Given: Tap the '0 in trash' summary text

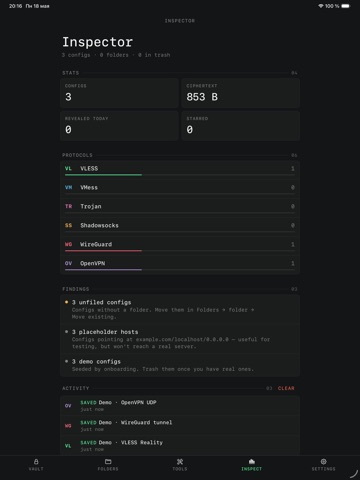Looking at the screenshot, I should [154, 55].
